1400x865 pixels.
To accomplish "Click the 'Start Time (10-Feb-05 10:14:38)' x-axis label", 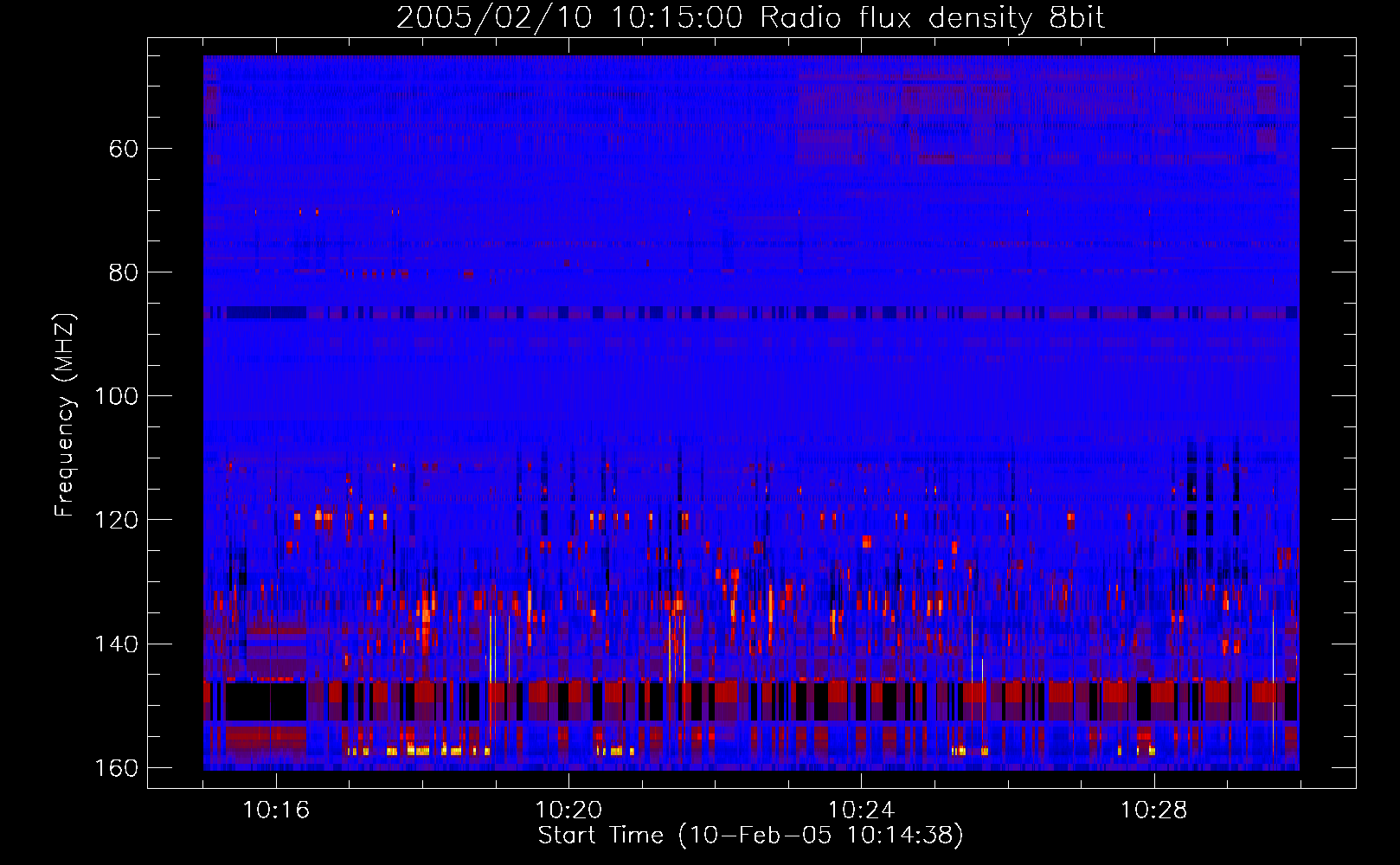I will 750,836.
